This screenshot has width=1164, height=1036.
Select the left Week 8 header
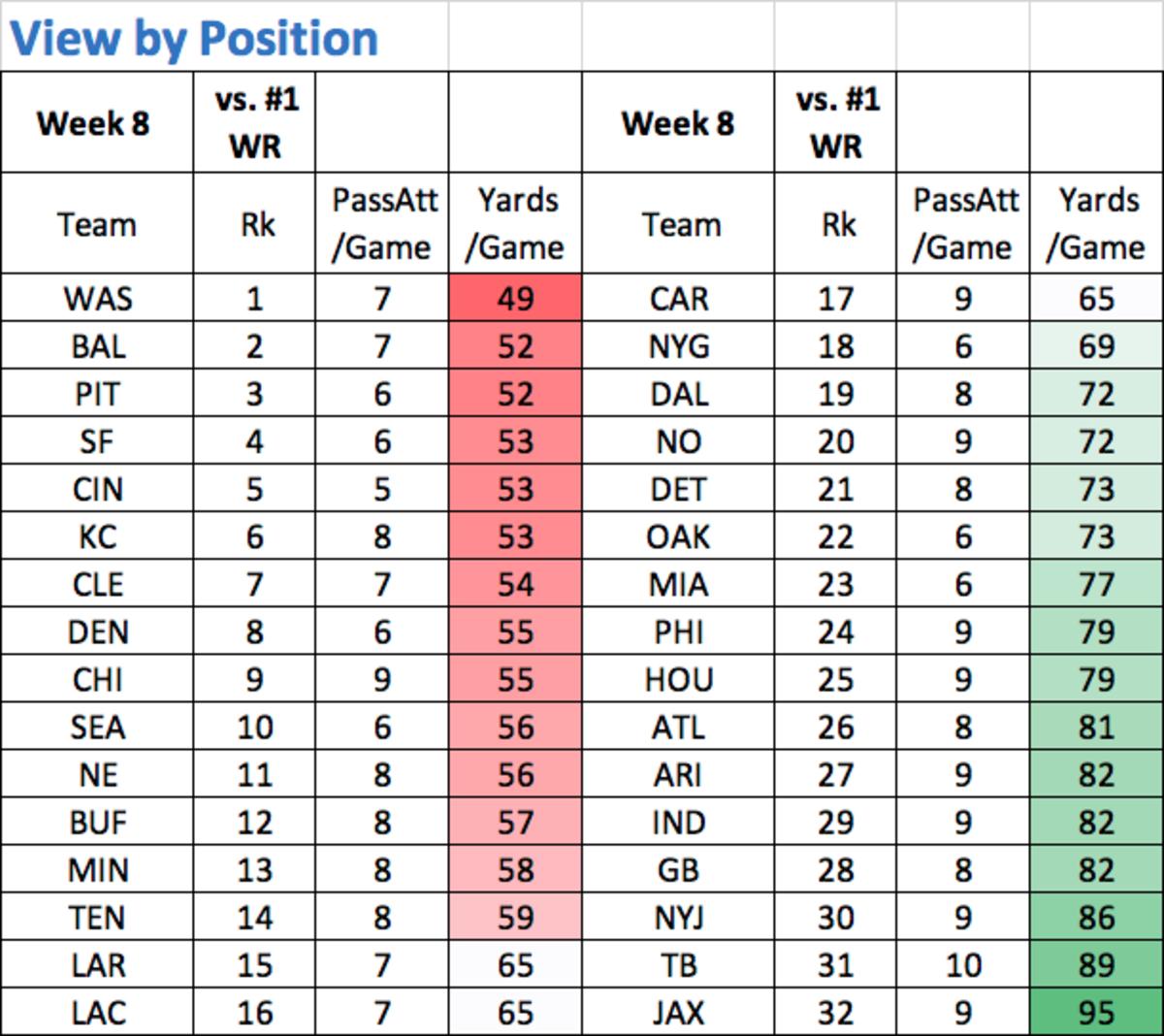93,123
